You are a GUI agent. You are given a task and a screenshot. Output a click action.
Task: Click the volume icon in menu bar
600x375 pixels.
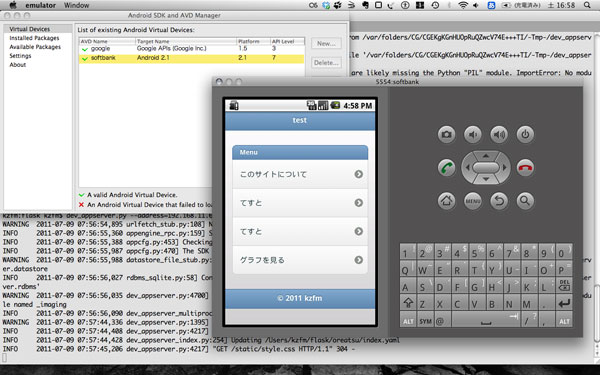coord(476,5)
